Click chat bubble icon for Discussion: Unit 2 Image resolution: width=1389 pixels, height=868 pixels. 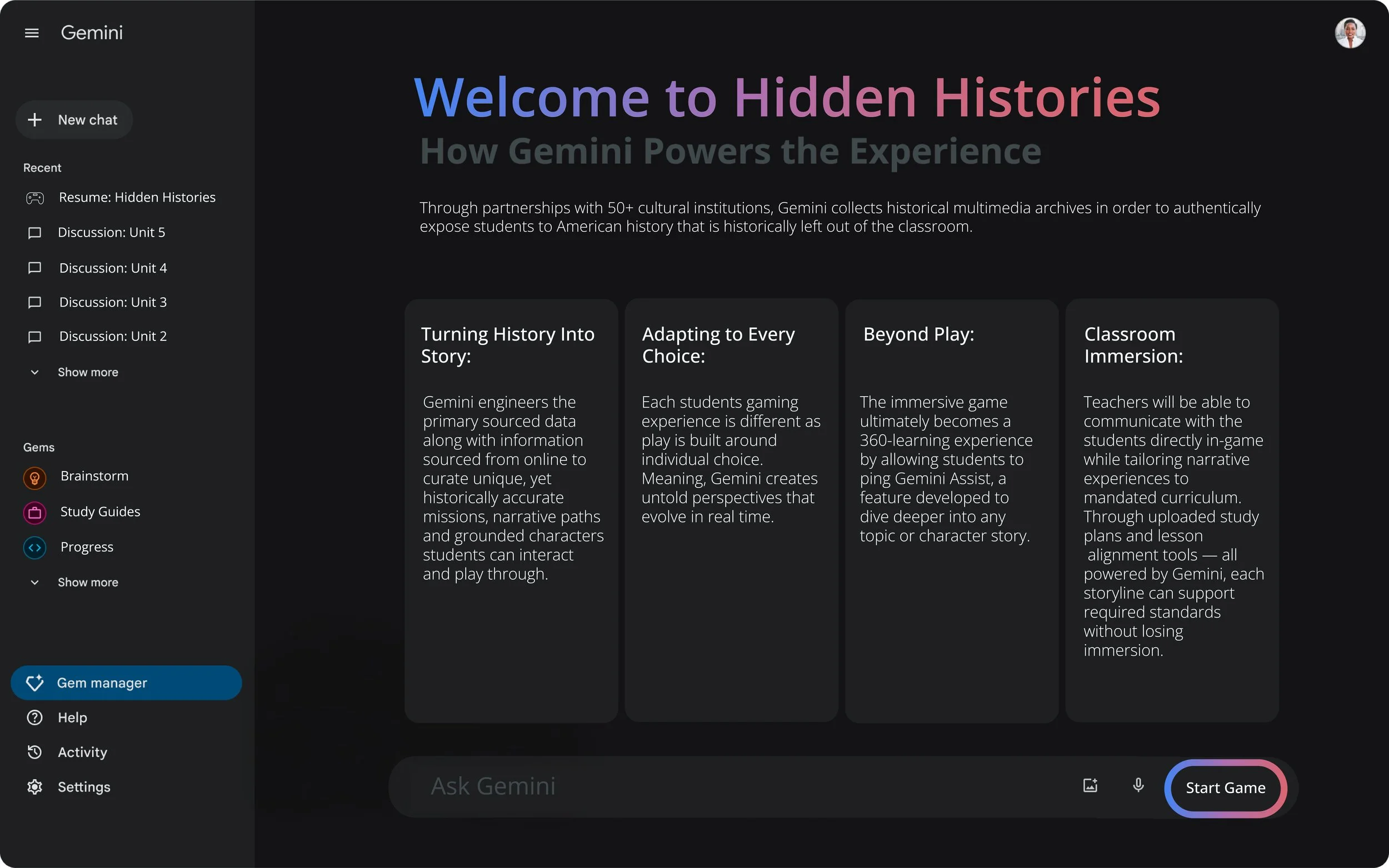(34, 337)
